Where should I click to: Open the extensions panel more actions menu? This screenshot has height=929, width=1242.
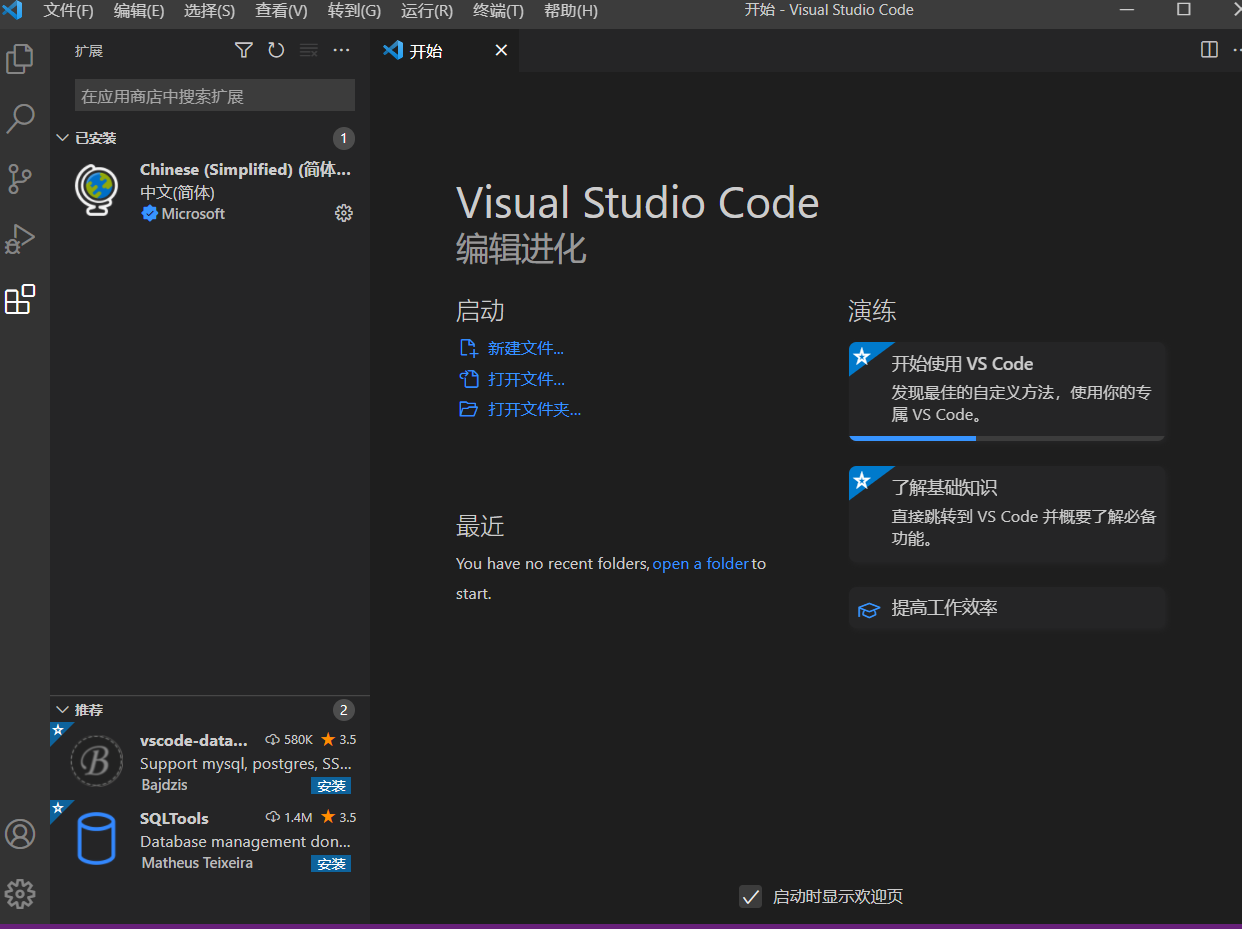[x=342, y=50]
